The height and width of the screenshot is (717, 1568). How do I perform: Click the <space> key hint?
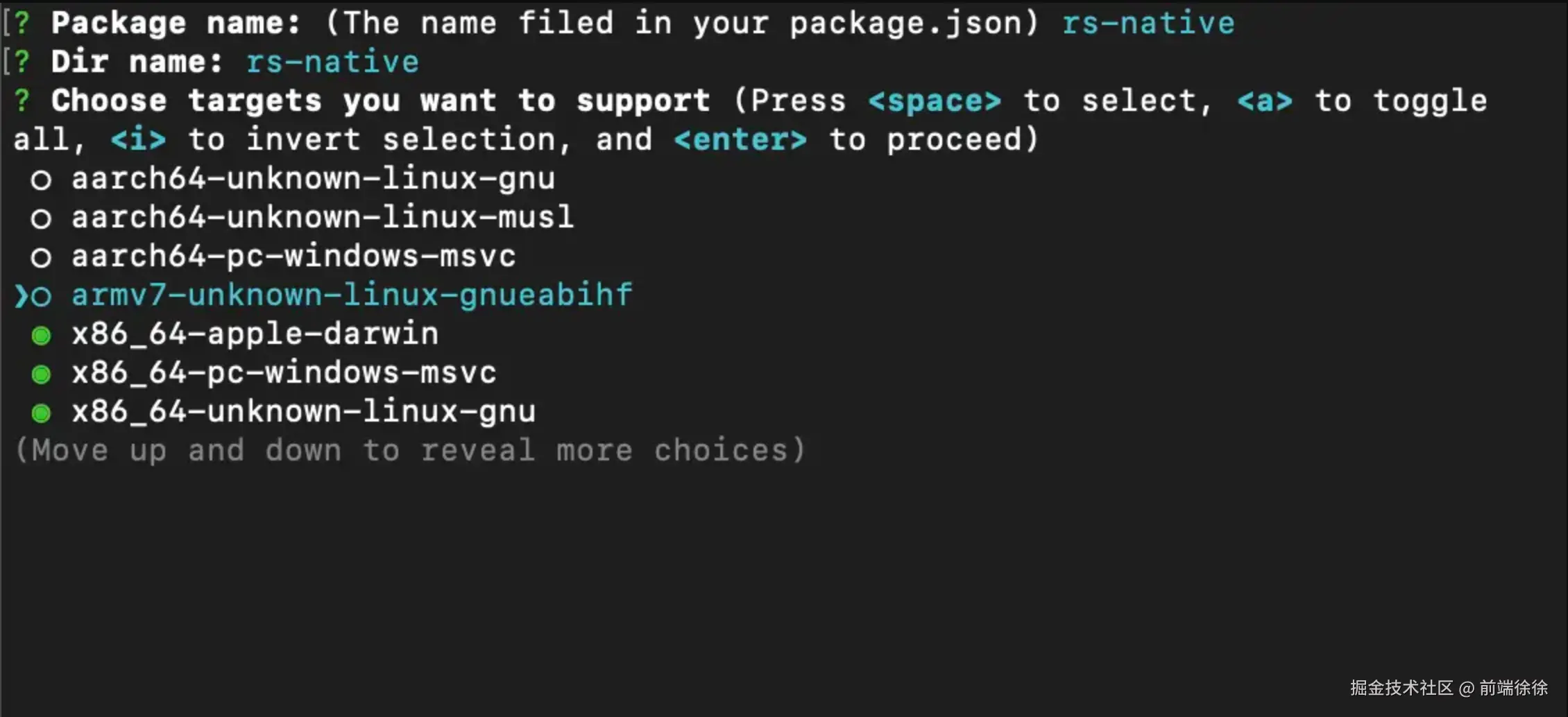[935, 101]
